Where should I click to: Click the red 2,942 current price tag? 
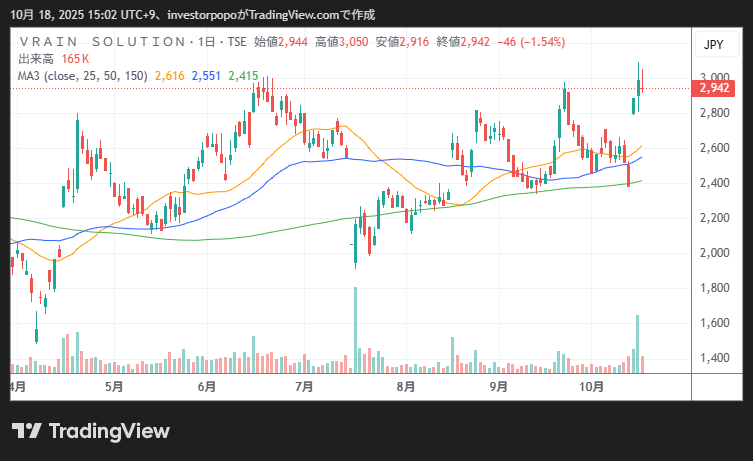pos(714,88)
